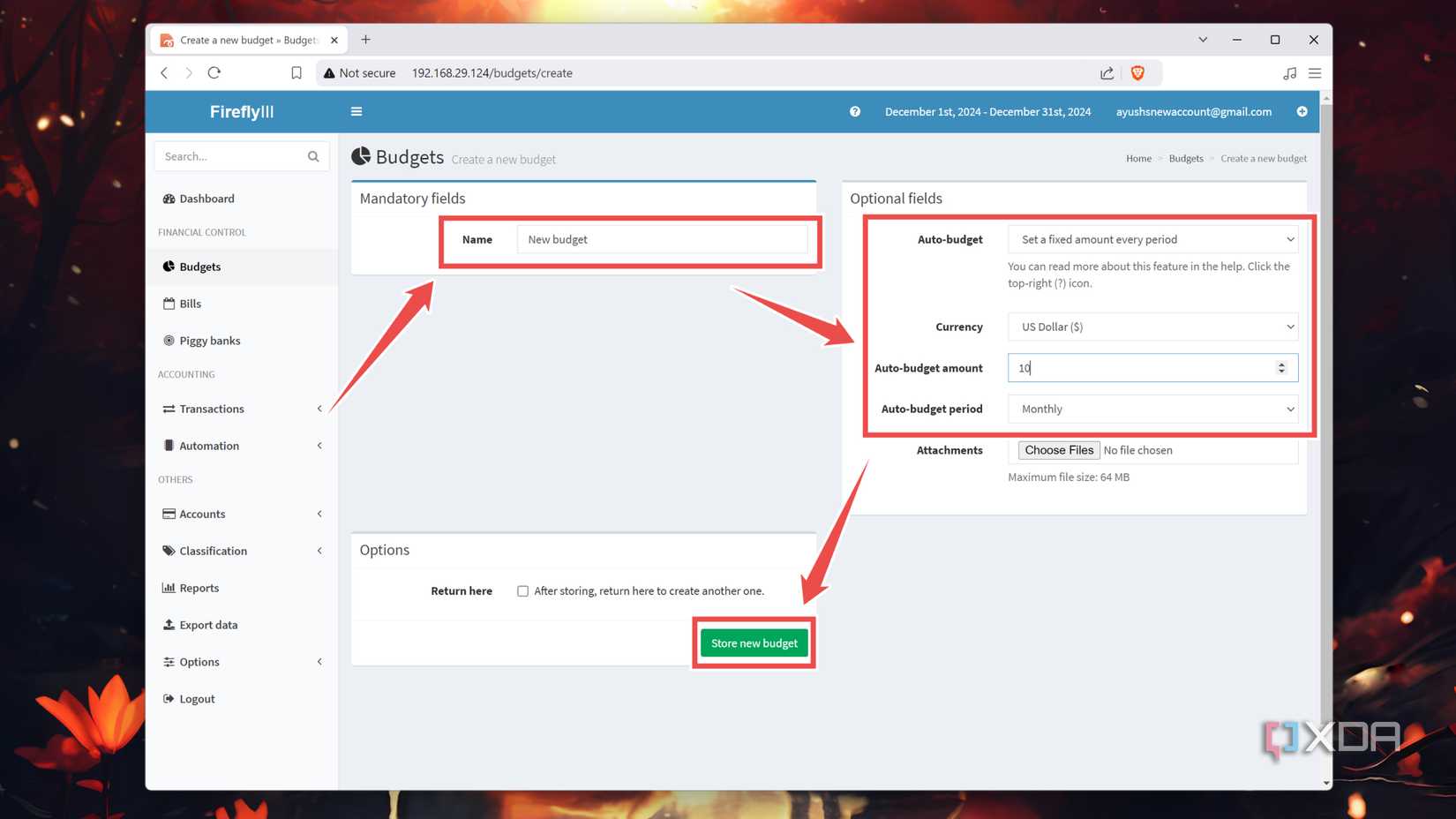This screenshot has width=1456, height=819.
Task: Click Home in the breadcrumb
Action: 1138,158
